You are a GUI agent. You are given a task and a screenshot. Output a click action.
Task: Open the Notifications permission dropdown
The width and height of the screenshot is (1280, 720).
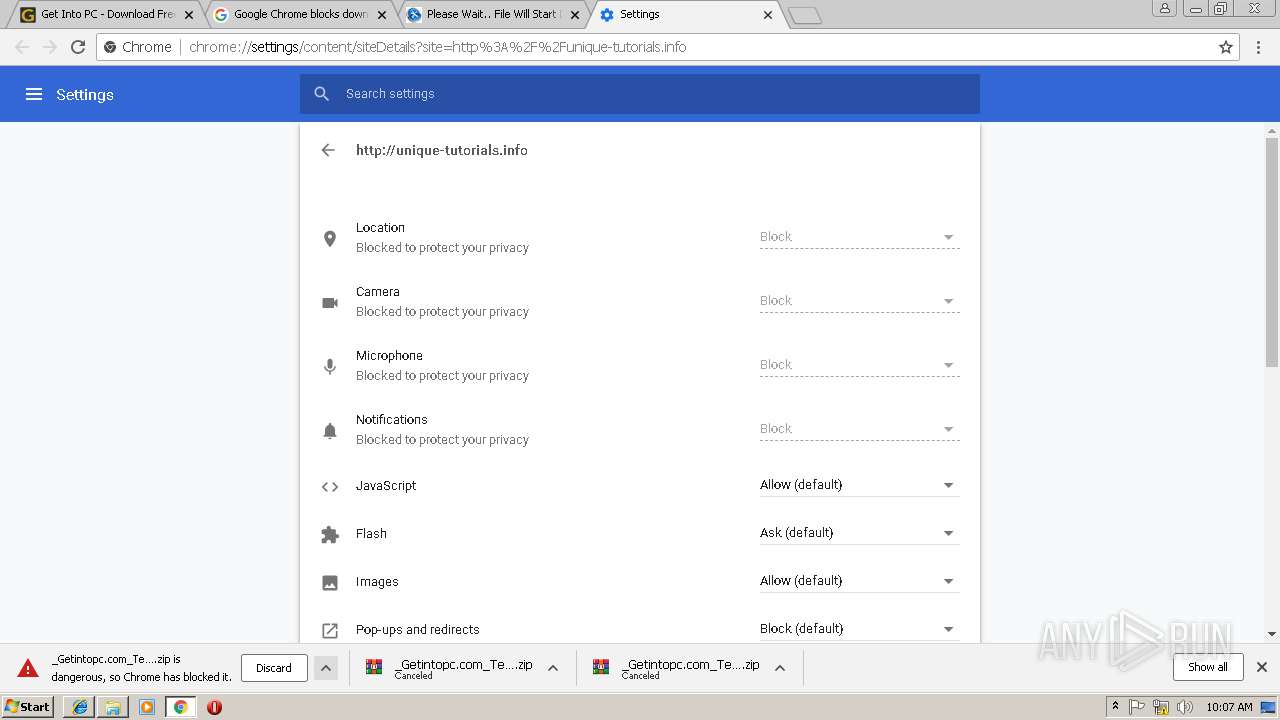859,429
